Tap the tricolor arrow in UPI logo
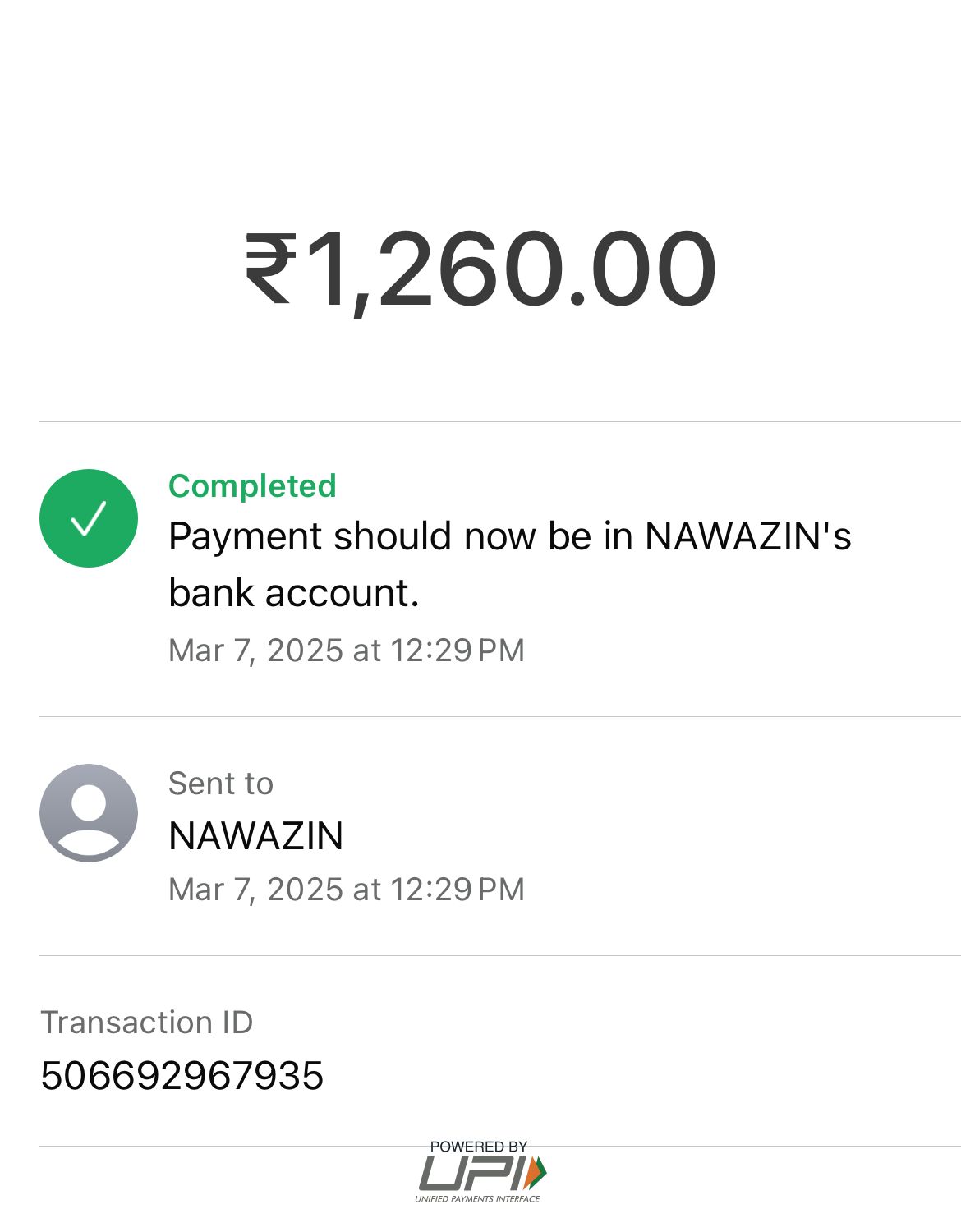The width and height of the screenshot is (961, 1232). [x=536, y=1173]
